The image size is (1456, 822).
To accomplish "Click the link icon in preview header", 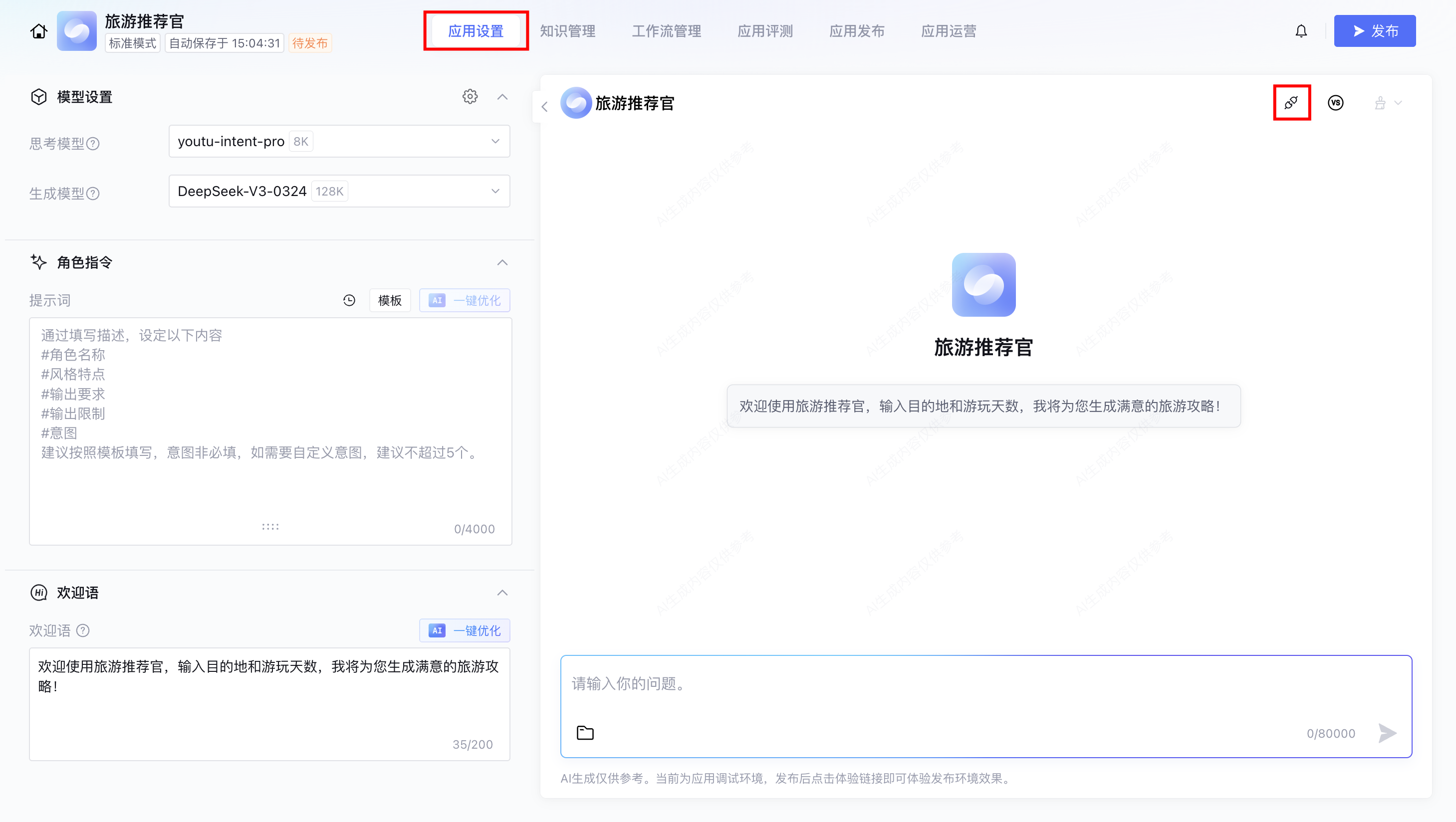I will [1291, 103].
